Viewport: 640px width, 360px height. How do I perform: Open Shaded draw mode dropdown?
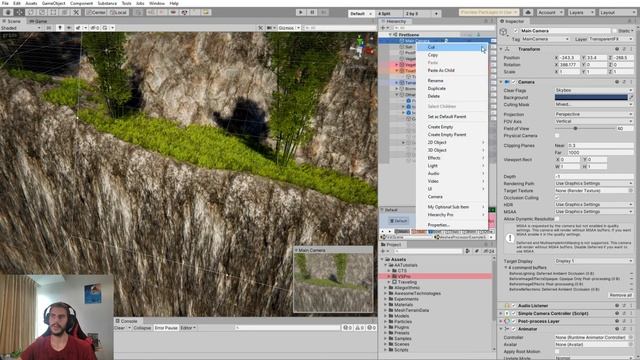coord(21,28)
